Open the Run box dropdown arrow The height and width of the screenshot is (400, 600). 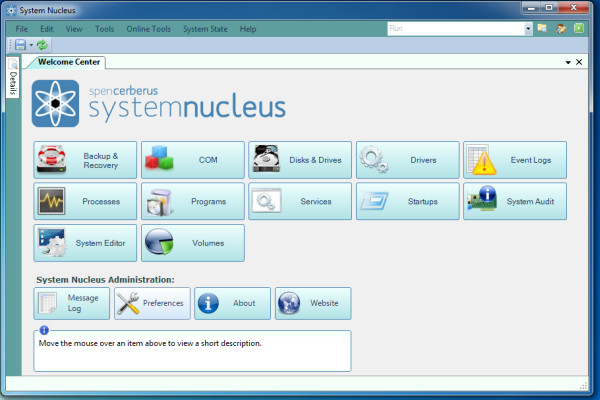coord(528,29)
